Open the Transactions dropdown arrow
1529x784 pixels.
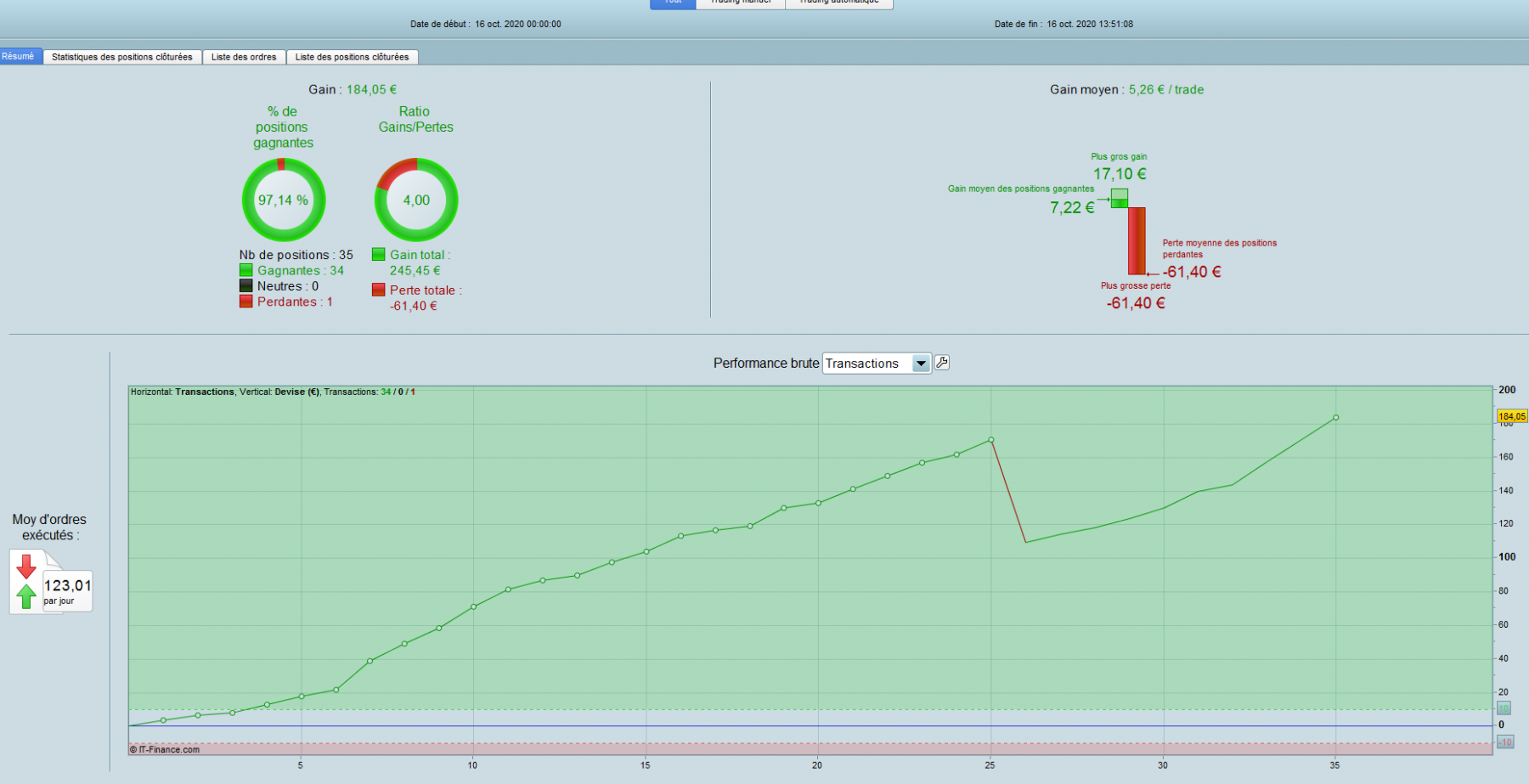point(921,364)
